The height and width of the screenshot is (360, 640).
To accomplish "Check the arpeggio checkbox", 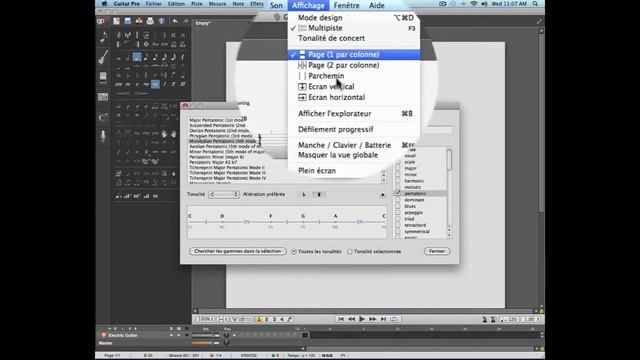I will coord(398,213).
